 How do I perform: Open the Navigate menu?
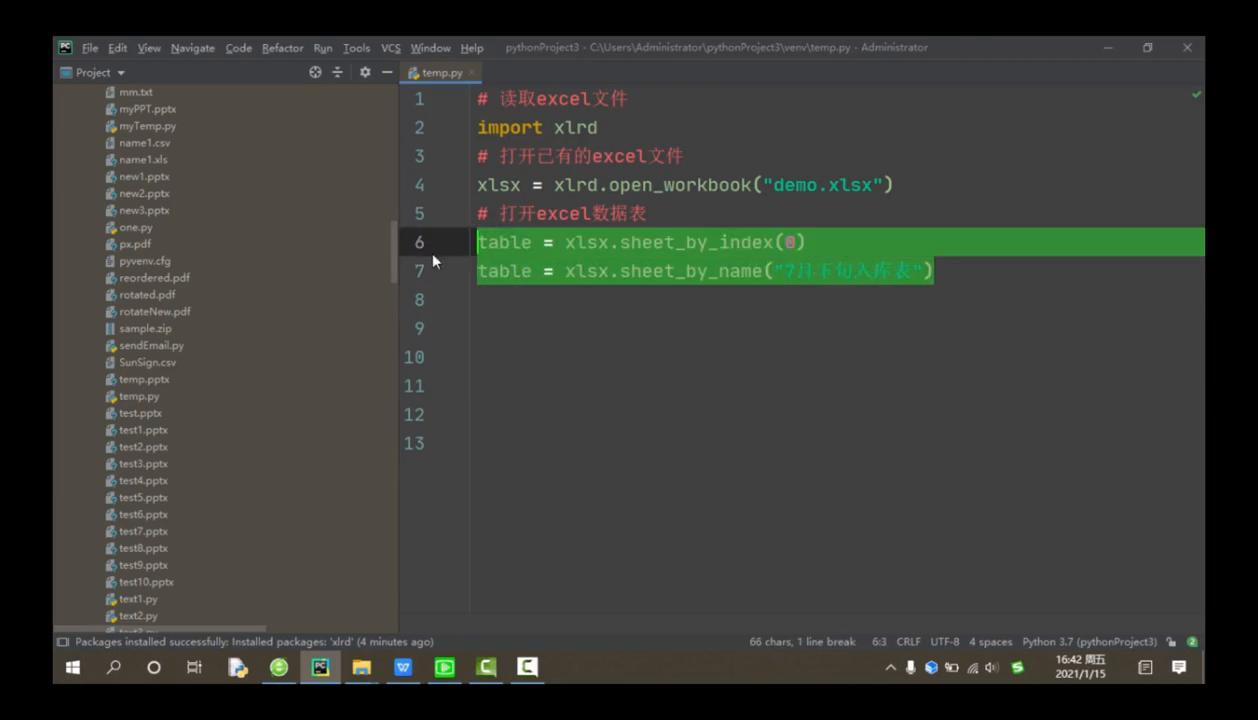coord(192,48)
